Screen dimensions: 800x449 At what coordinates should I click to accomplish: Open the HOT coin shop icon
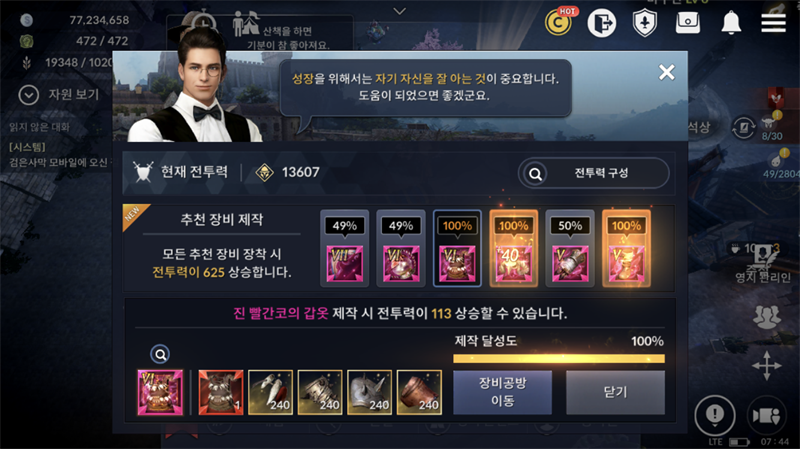pyautogui.click(x=560, y=21)
